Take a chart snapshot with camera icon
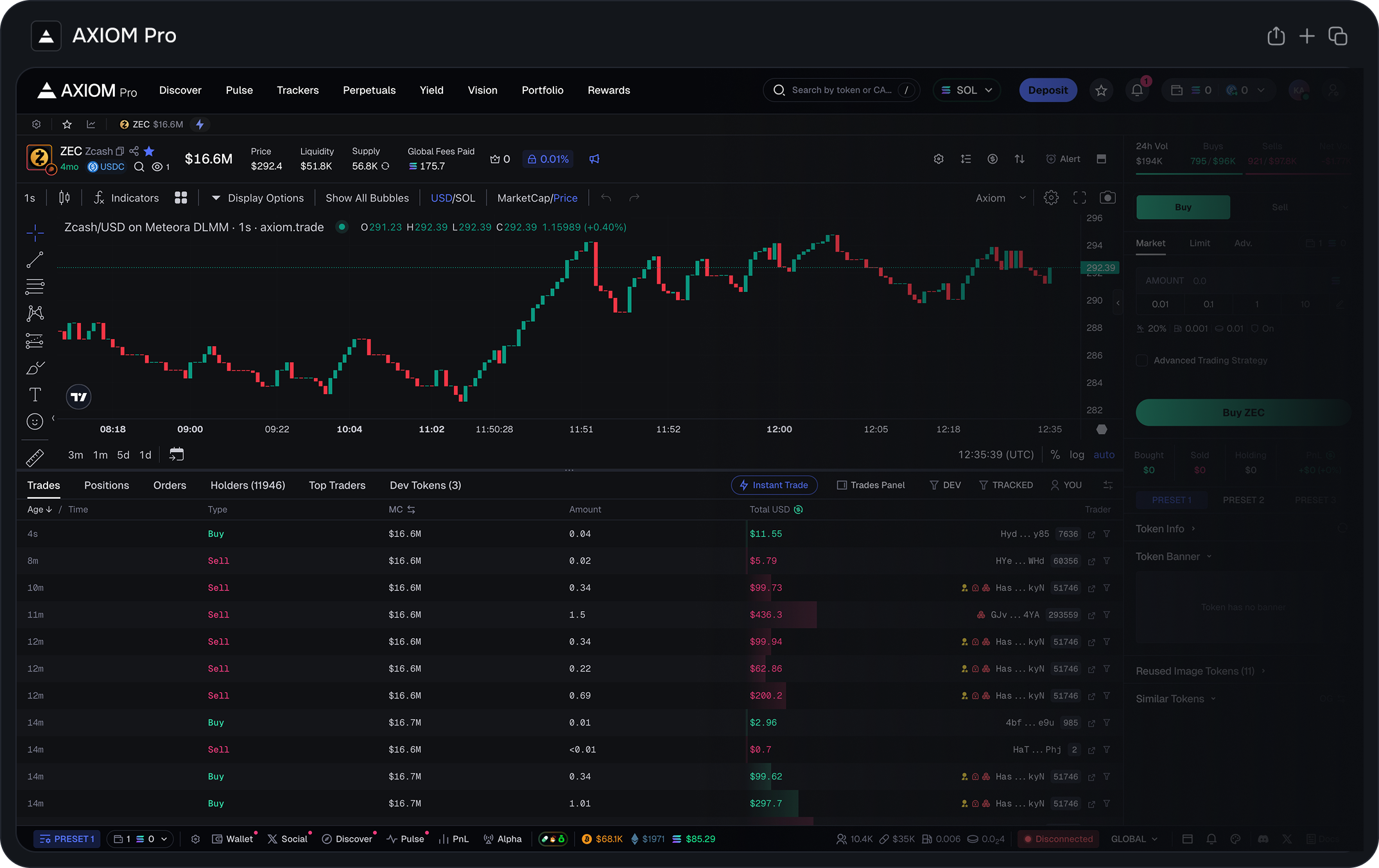The height and width of the screenshot is (868, 1379). (x=1107, y=198)
